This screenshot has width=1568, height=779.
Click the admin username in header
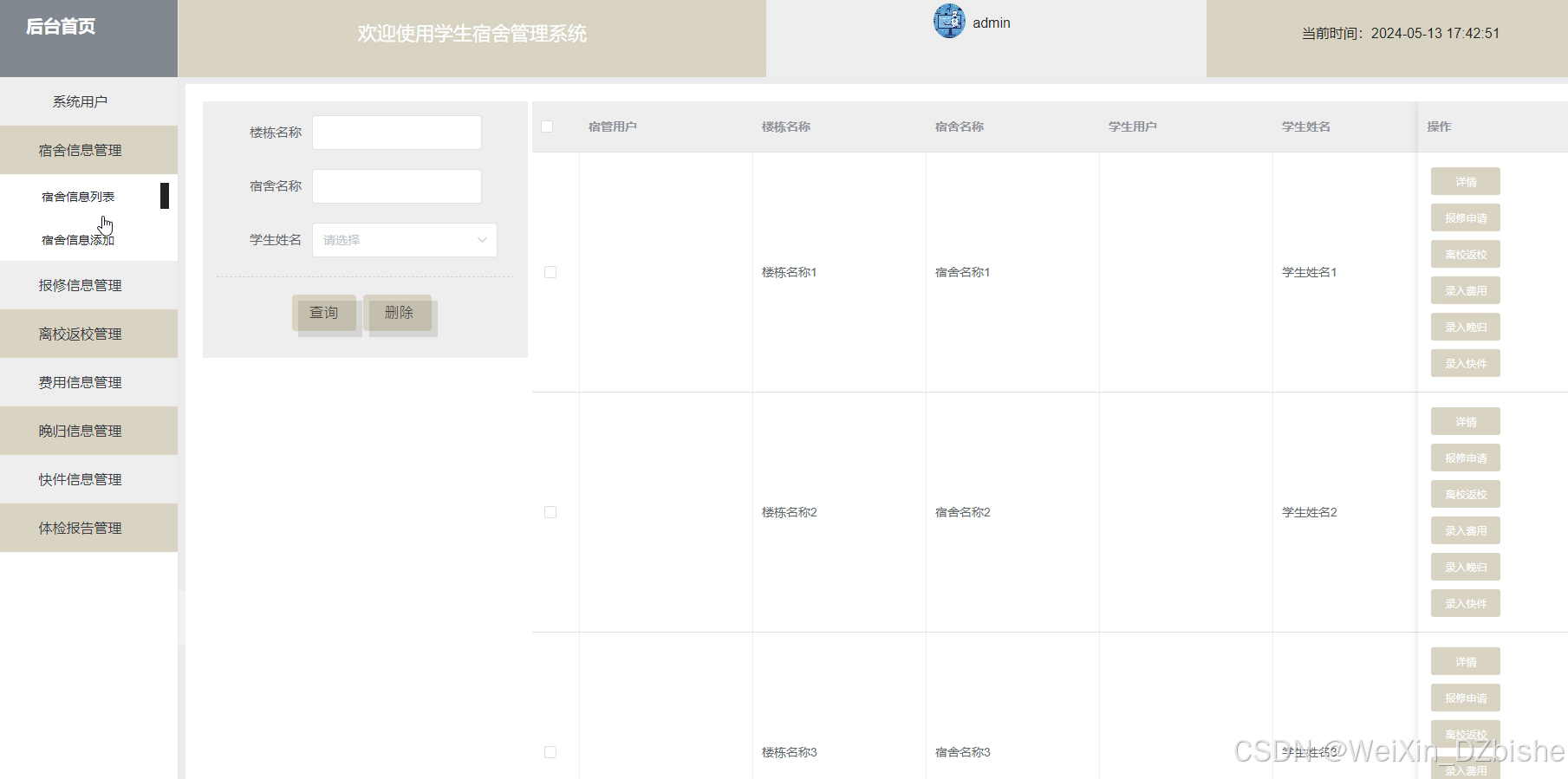[992, 23]
